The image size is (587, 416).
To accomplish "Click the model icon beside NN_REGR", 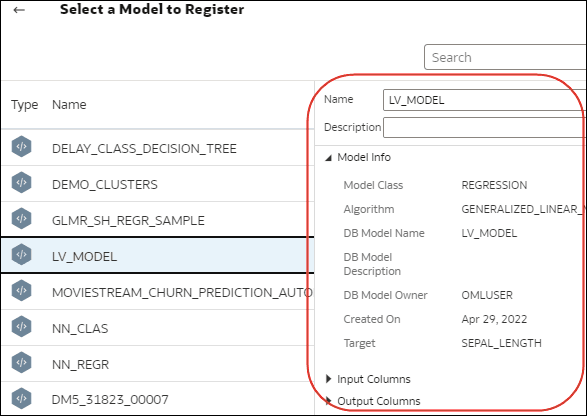I will point(21,362).
